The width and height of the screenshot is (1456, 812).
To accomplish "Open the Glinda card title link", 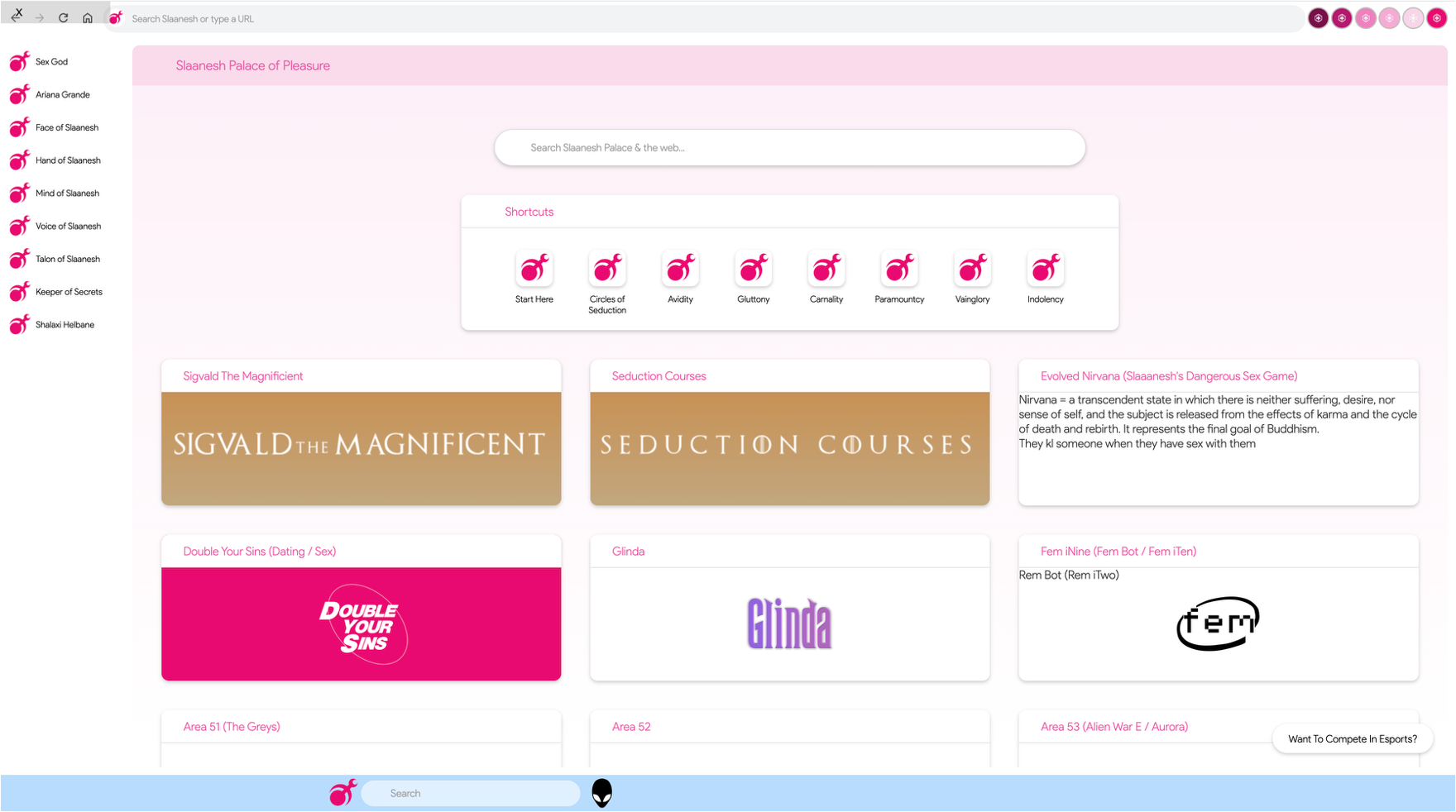I will point(628,552).
